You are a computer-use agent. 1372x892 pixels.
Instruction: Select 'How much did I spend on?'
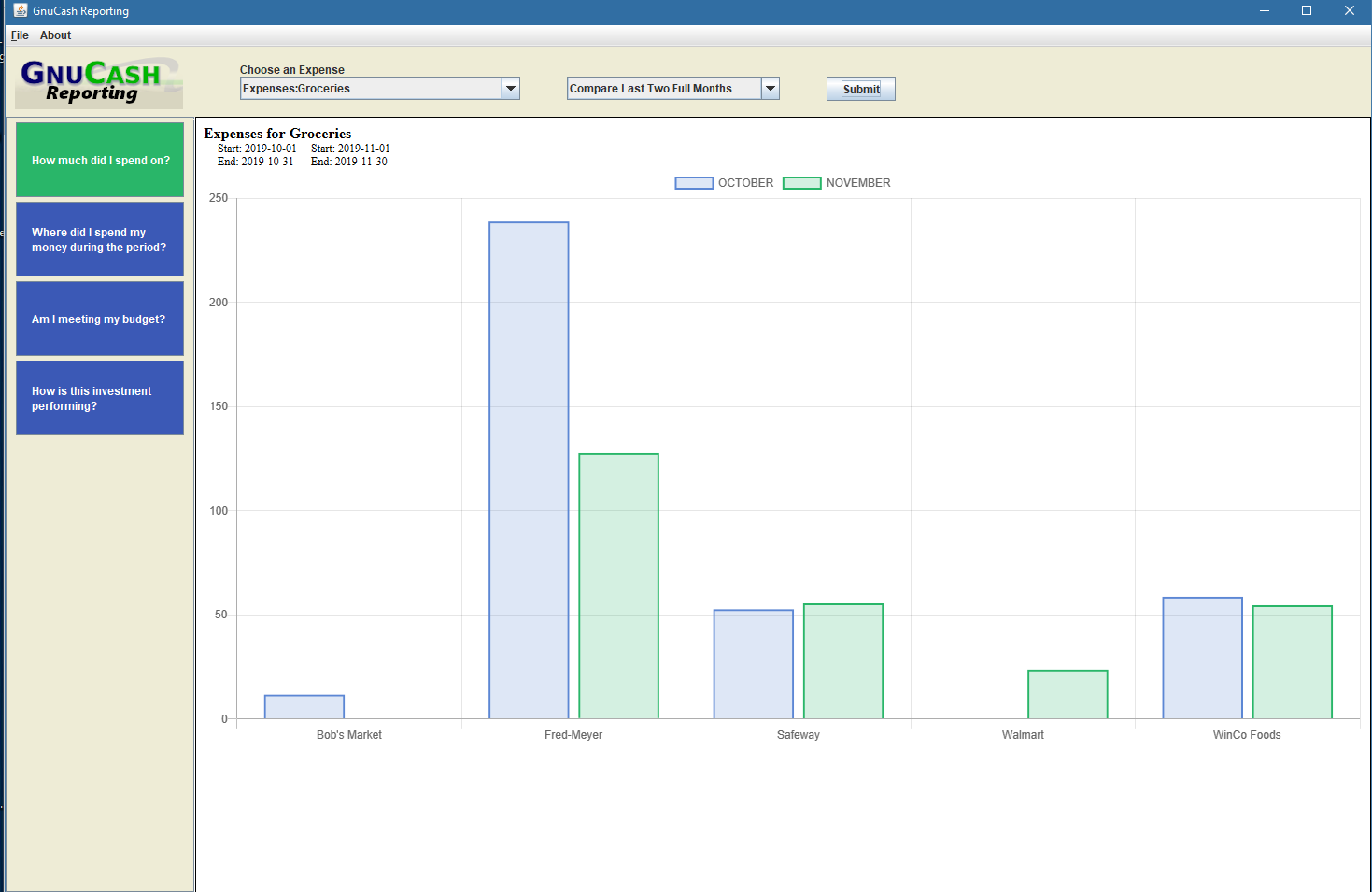(x=100, y=160)
